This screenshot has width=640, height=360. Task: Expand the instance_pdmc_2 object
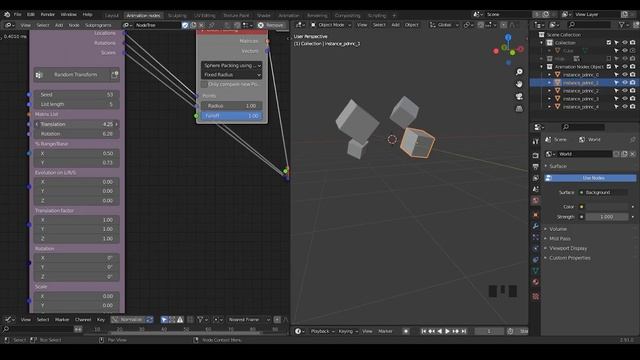[549, 91]
